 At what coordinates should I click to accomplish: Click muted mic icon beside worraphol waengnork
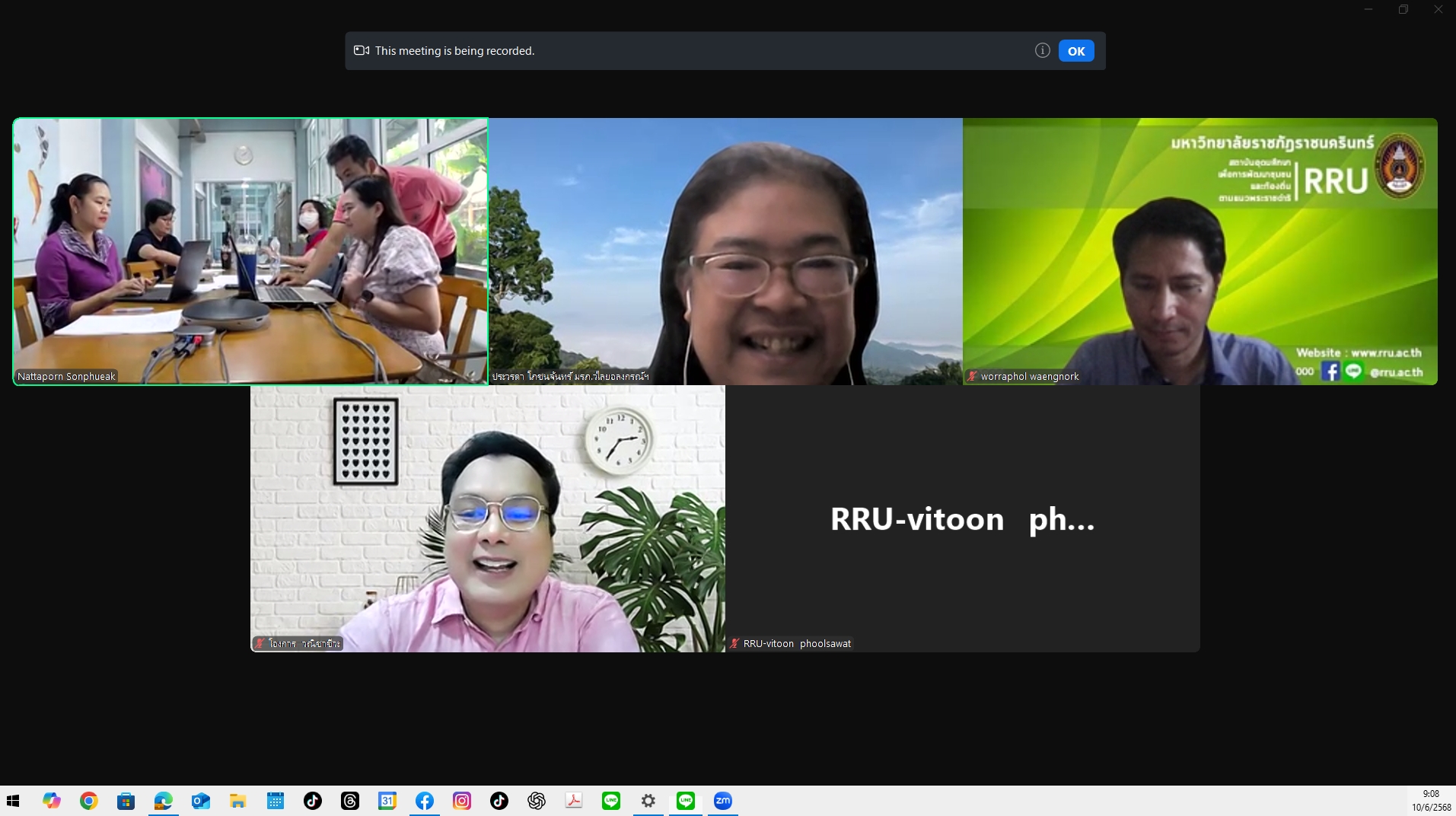(x=972, y=376)
